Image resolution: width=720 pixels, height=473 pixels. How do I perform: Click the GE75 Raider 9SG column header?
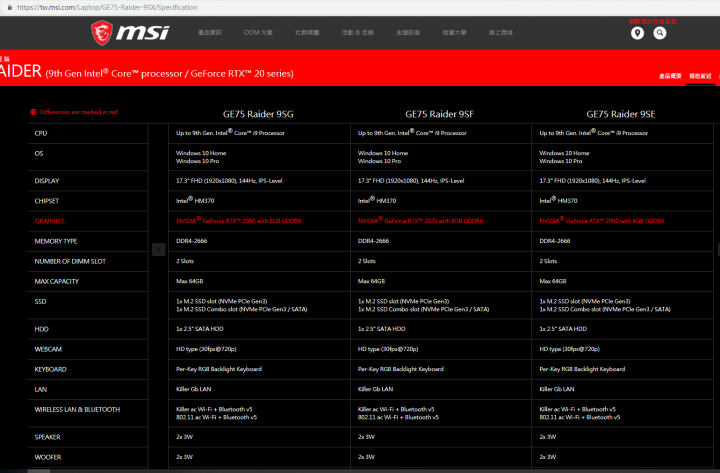tap(258, 114)
